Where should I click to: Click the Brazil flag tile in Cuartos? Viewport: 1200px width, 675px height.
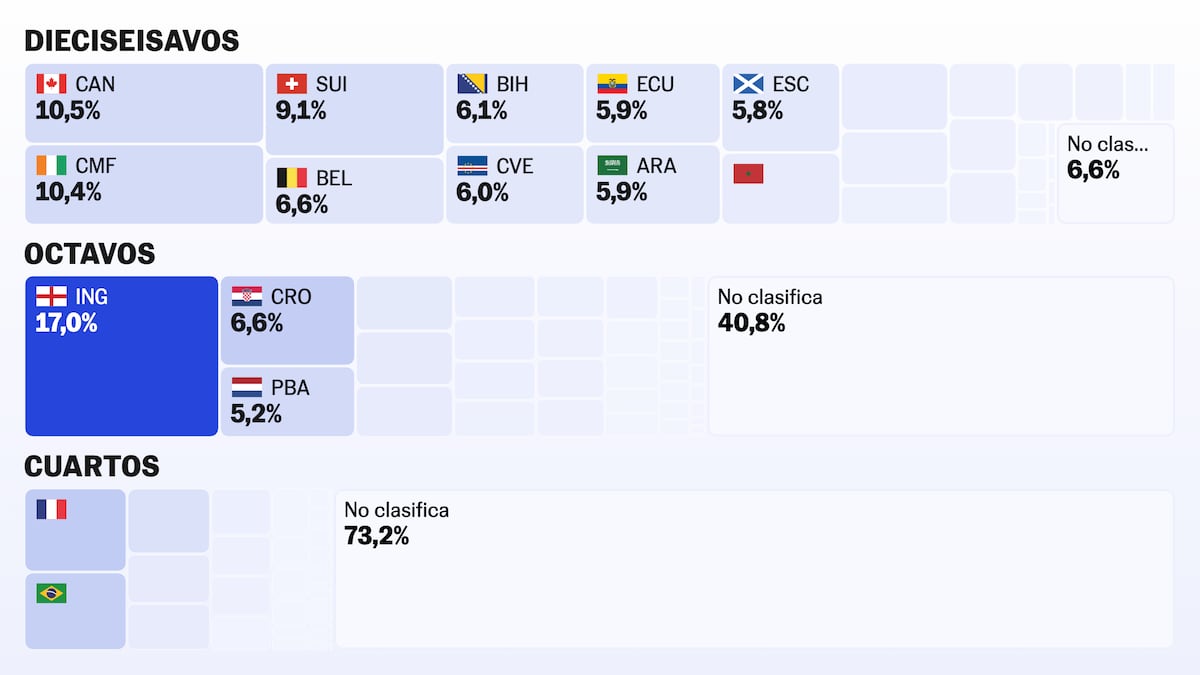(75, 611)
